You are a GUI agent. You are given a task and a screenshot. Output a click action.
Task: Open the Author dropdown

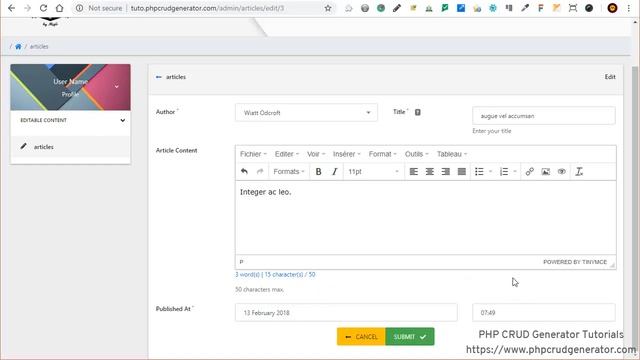pos(306,113)
